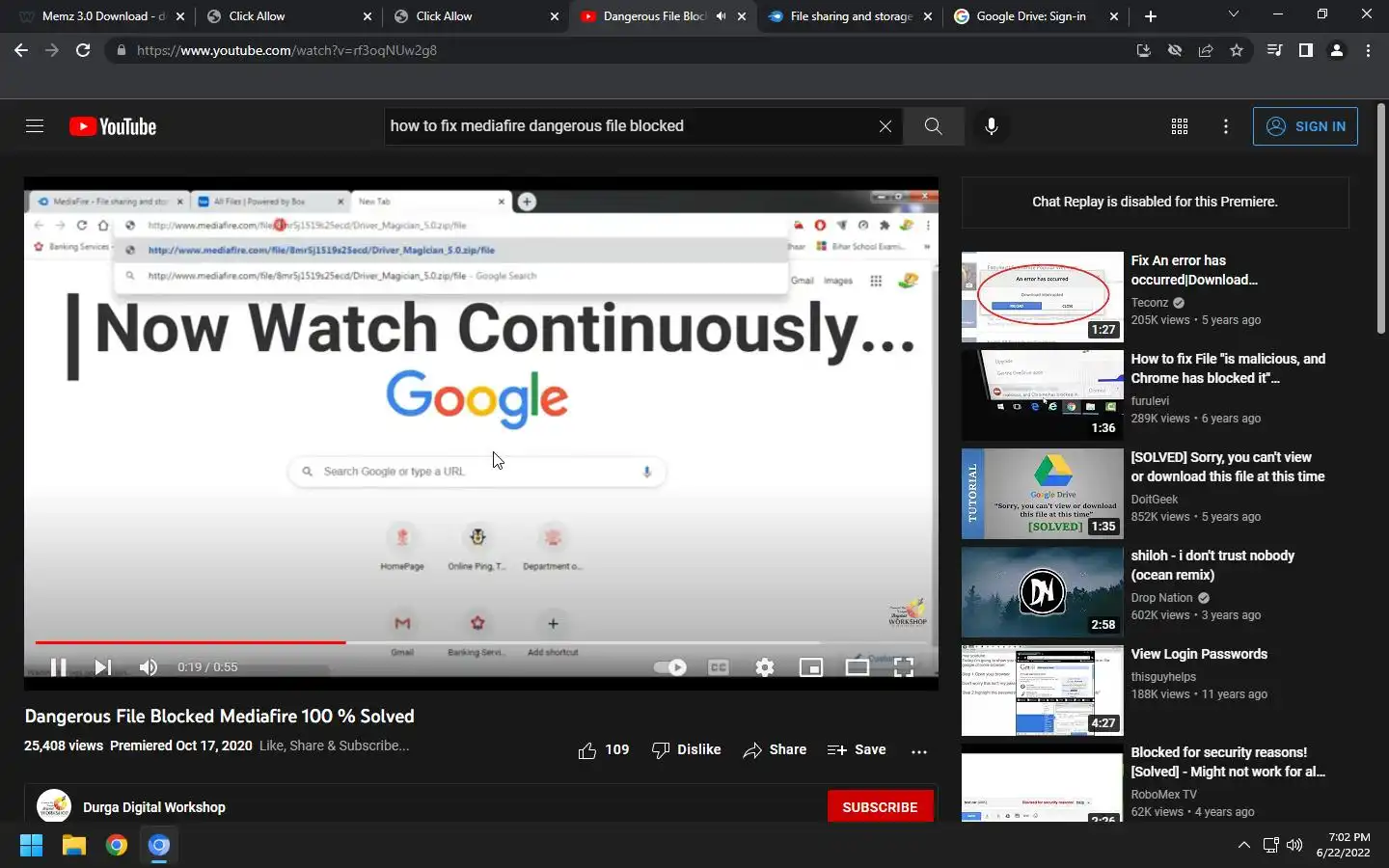Image resolution: width=1389 pixels, height=868 pixels.
Task: Go to the YouTube home logo
Action: pos(113,126)
